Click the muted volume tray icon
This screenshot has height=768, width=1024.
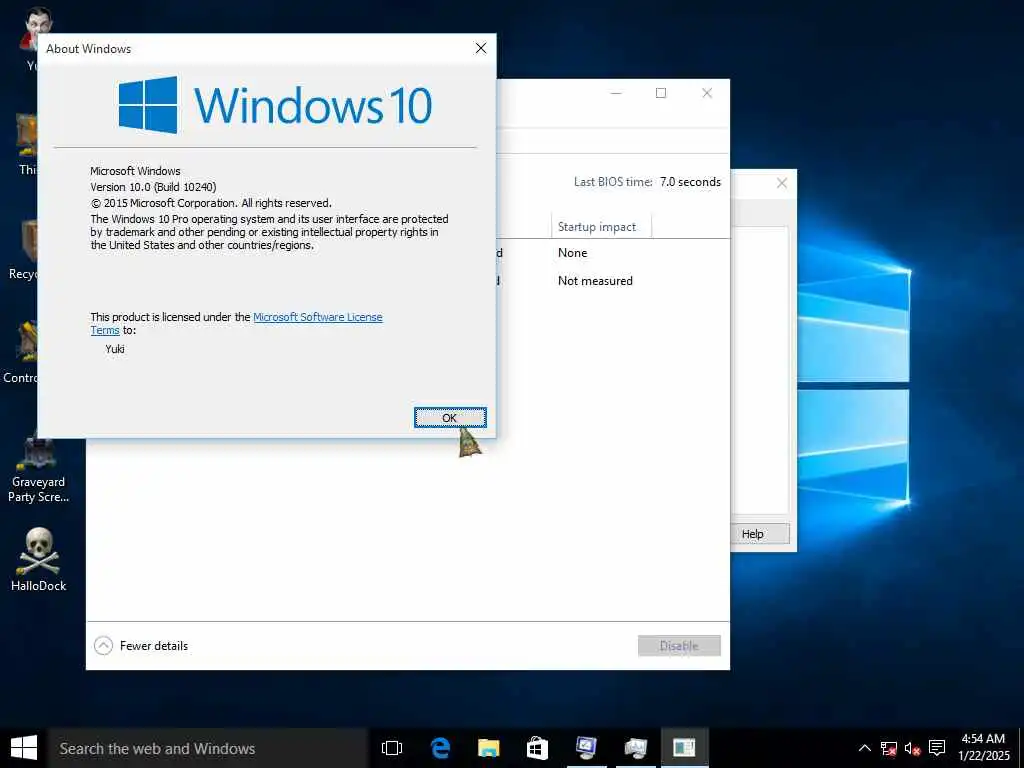[912, 748]
